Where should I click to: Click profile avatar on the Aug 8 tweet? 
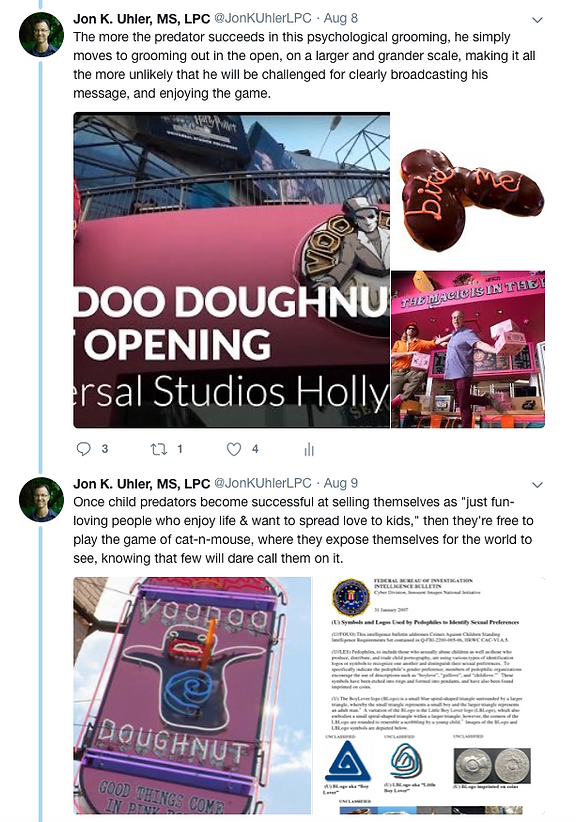pos(41,34)
